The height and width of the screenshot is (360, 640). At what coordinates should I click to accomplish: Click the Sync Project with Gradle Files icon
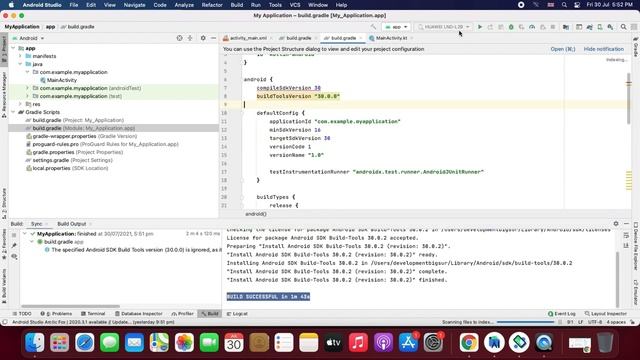[x=589, y=27]
